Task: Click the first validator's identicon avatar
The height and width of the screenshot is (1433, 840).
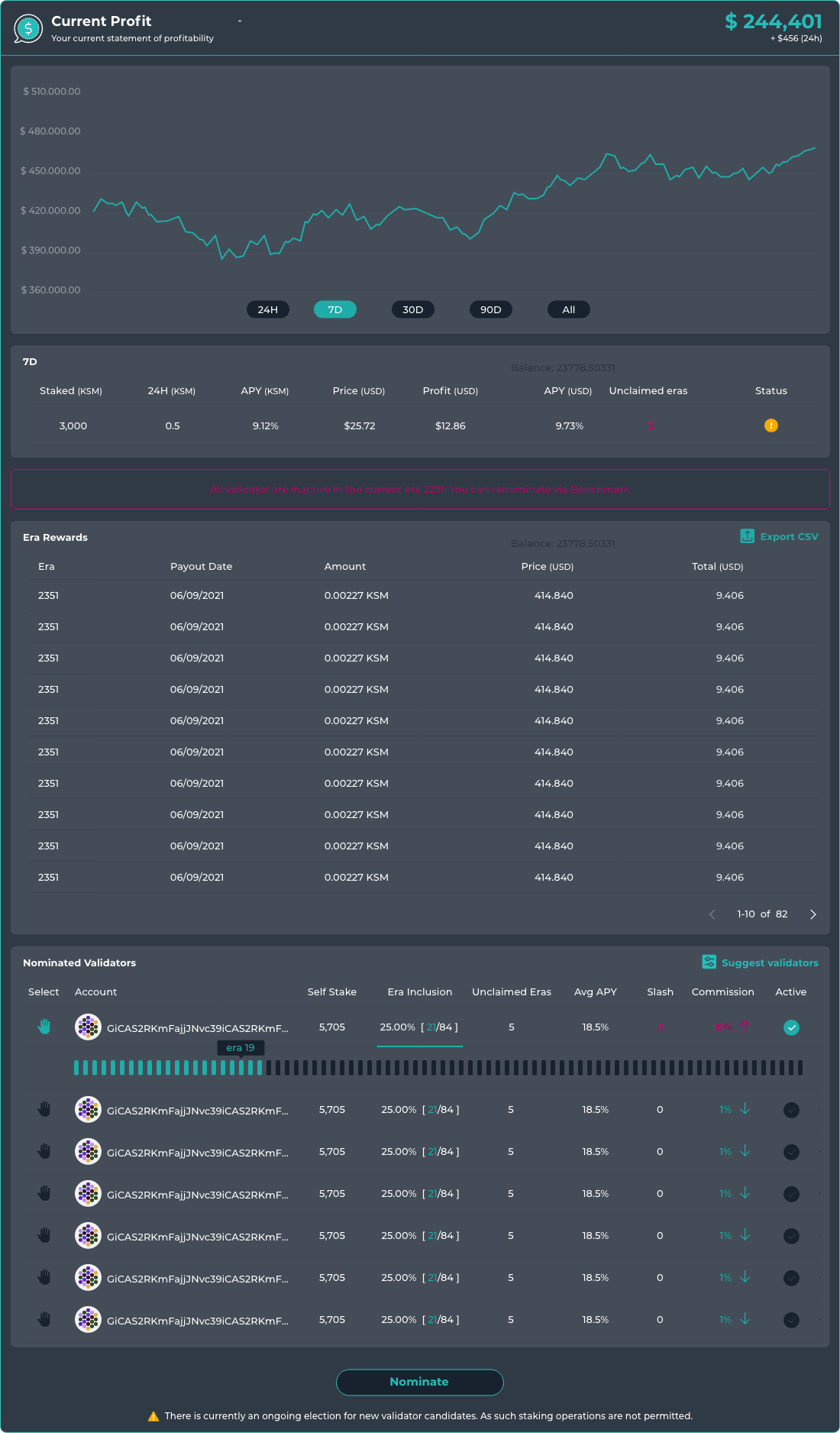Action: pyautogui.click(x=88, y=1027)
